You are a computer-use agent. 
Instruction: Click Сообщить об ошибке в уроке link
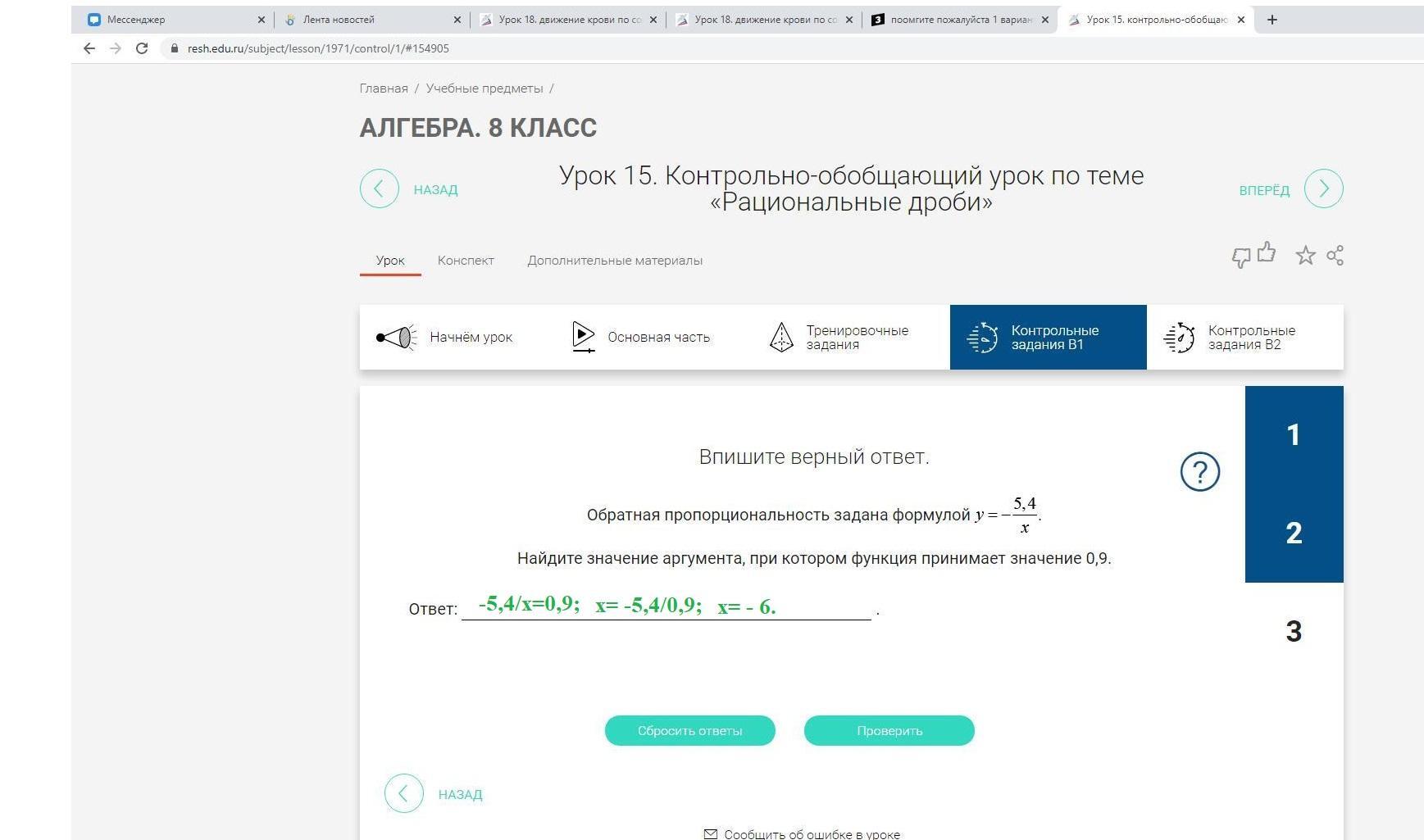click(811, 833)
